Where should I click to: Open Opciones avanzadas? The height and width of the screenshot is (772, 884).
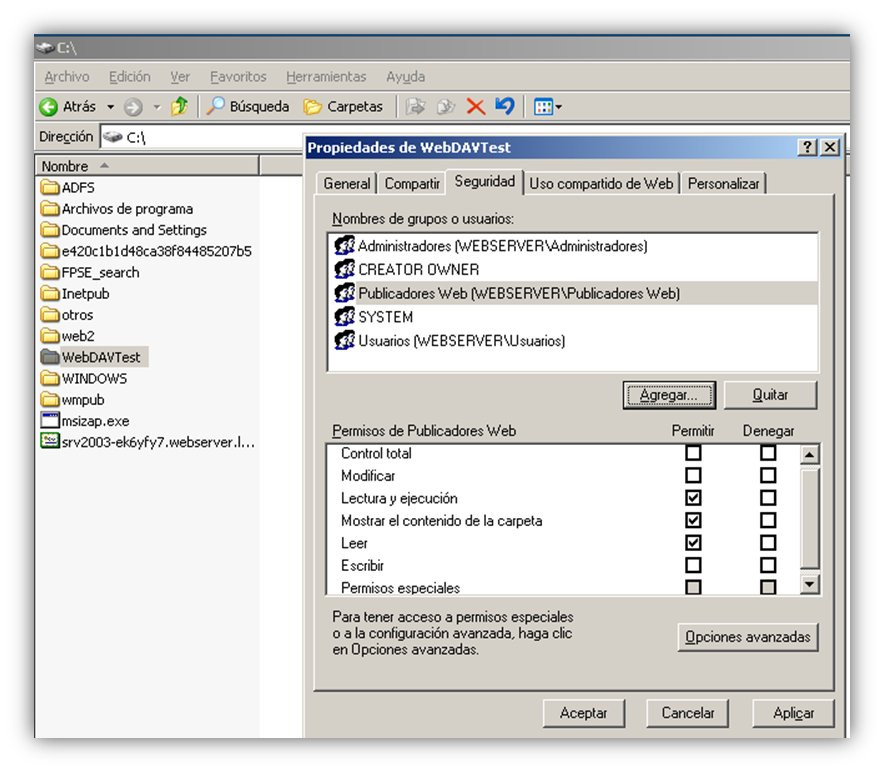click(748, 637)
